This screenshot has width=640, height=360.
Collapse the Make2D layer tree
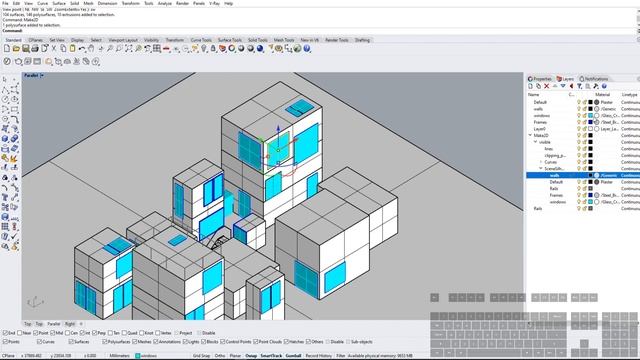tap(530, 136)
